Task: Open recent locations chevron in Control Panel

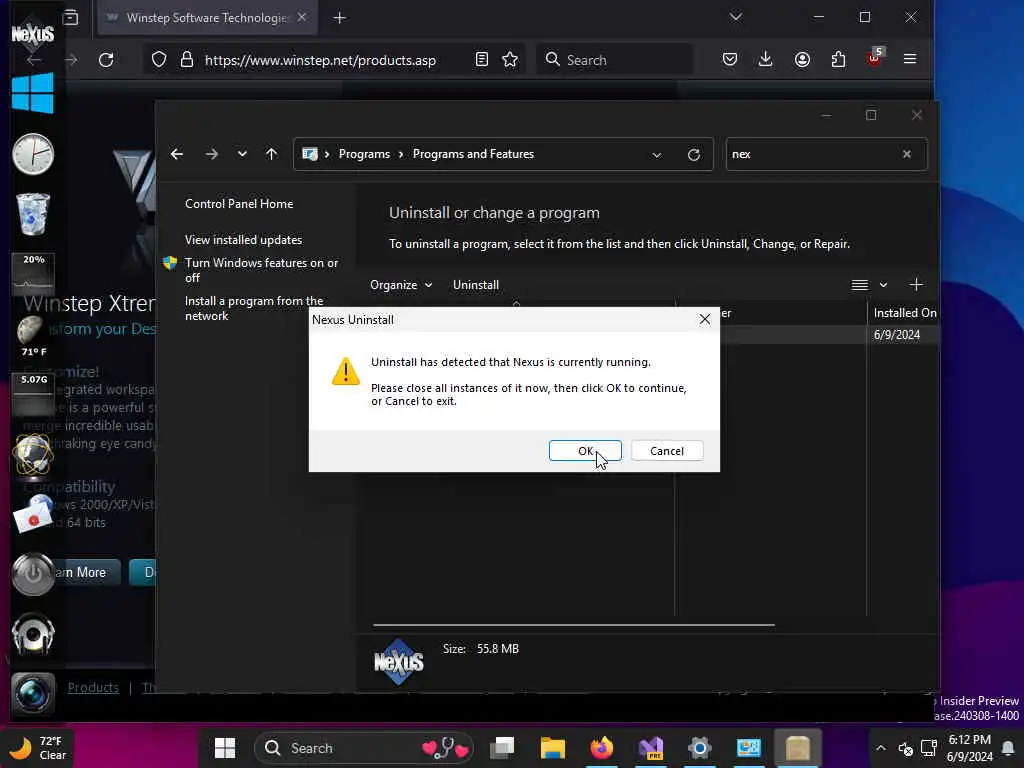Action: (x=242, y=154)
